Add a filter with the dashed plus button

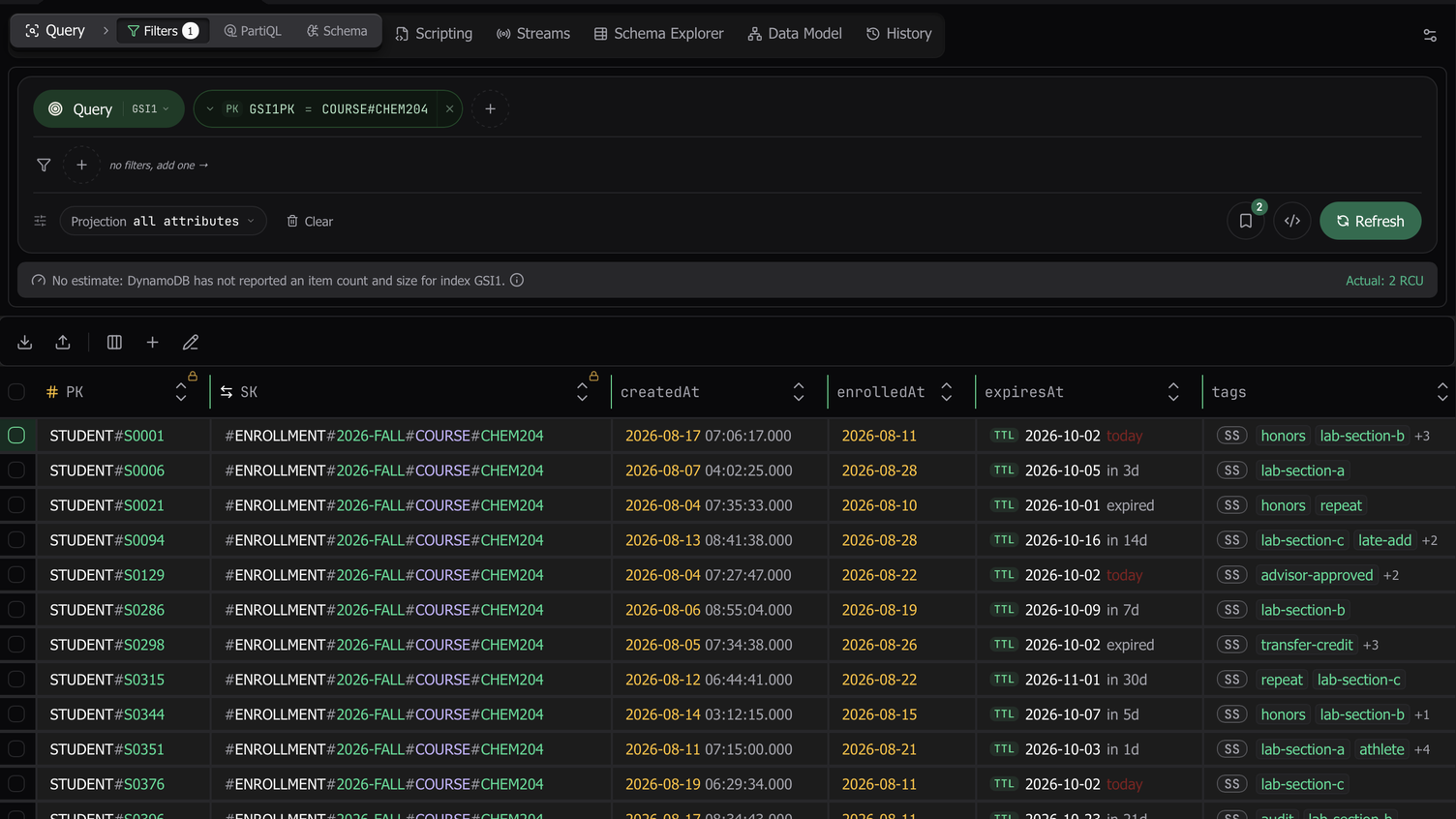81,166
